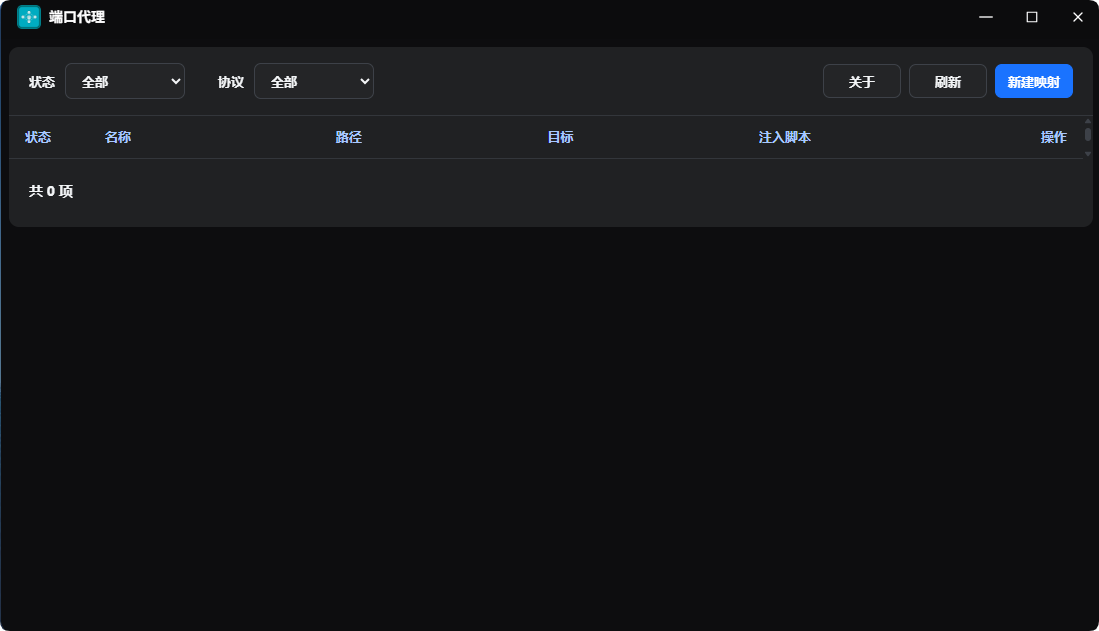Close the 端口代理 window
This screenshot has width=1099, height=631.
[x=1077, y=17]
